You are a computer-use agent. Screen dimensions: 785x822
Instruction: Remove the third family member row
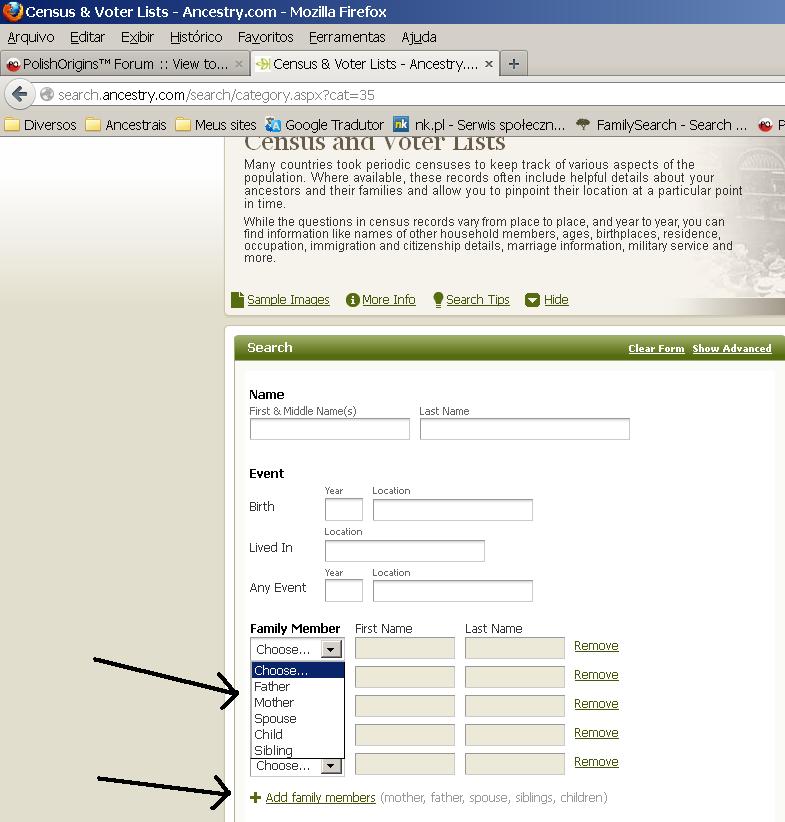point(596,704)
